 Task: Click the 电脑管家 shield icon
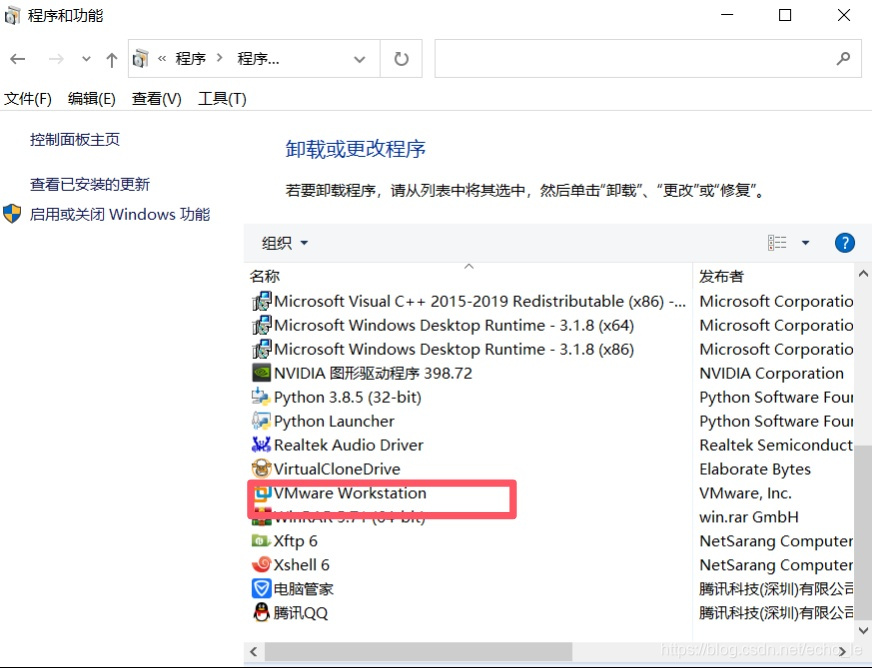click(261, 588)
